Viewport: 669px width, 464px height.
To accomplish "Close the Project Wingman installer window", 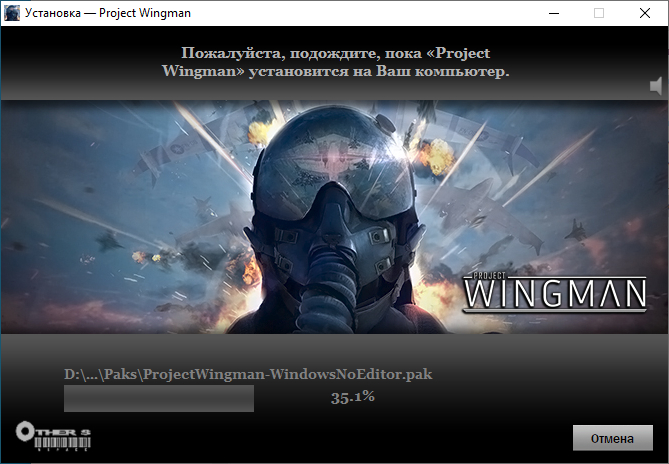I will click(645, 13).
